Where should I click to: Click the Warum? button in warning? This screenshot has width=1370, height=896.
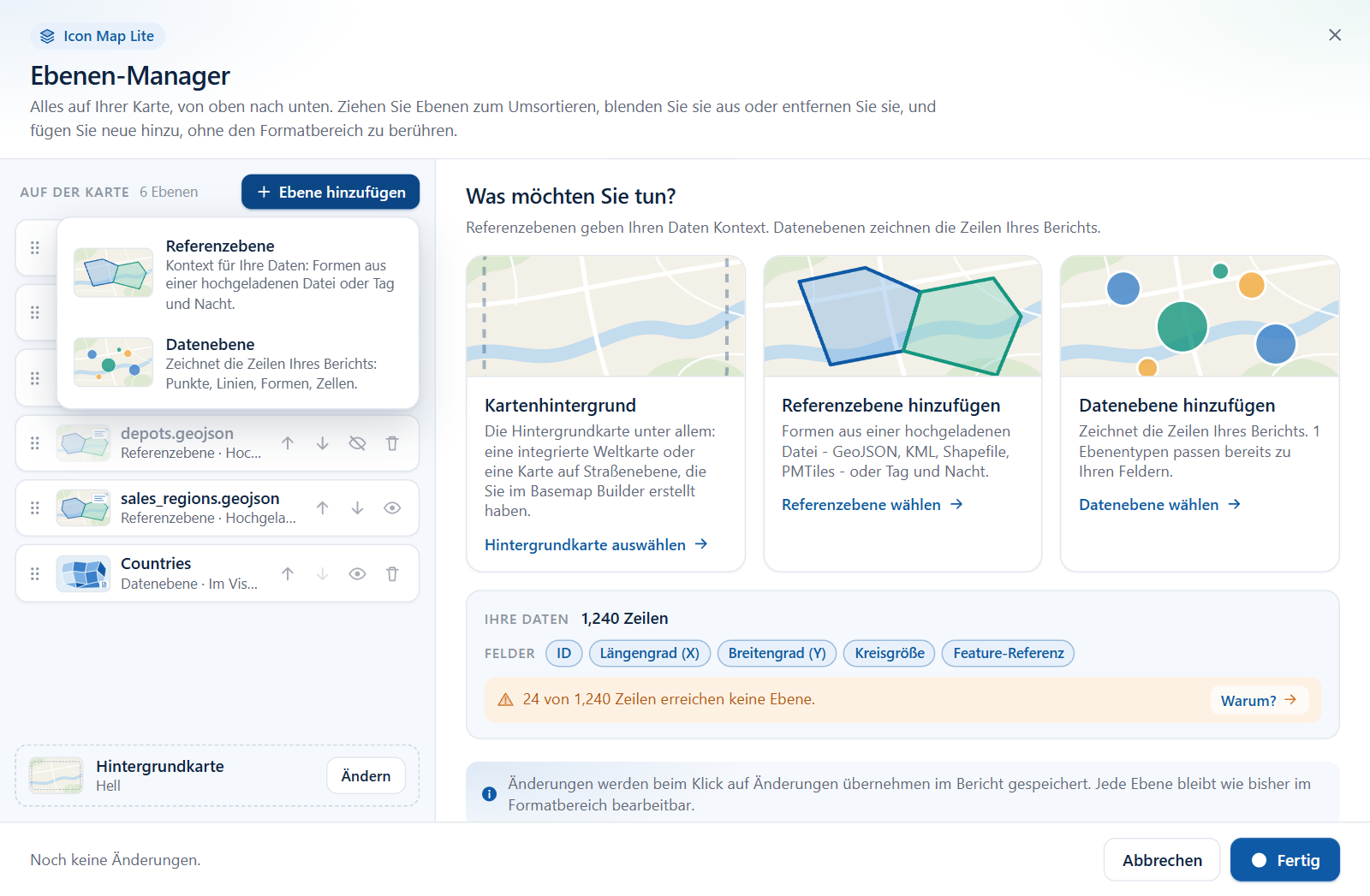[1259, 700]
